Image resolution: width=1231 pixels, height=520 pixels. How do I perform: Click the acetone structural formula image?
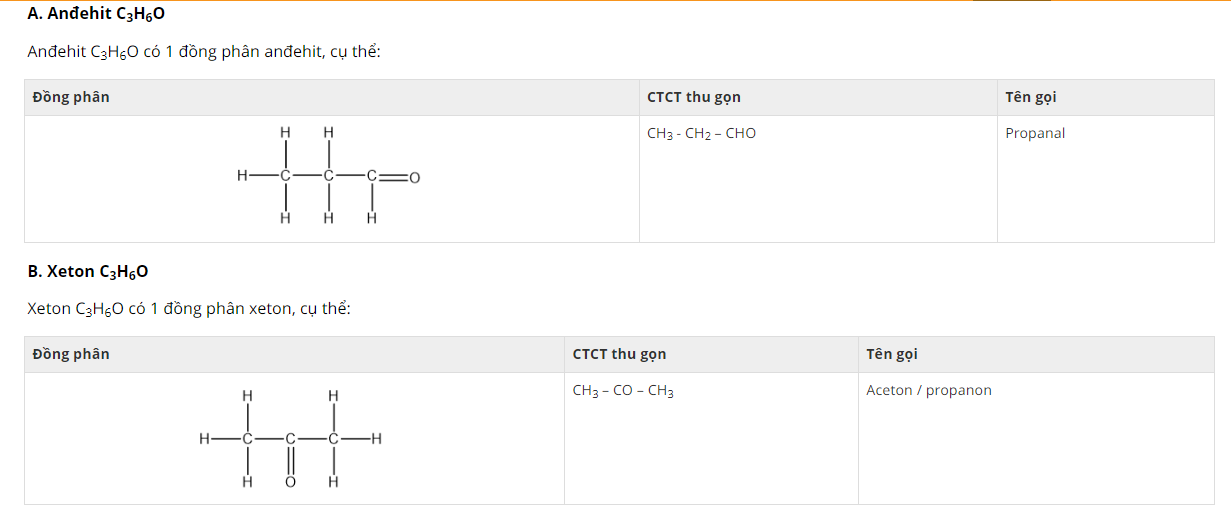[x=291, y=439]
